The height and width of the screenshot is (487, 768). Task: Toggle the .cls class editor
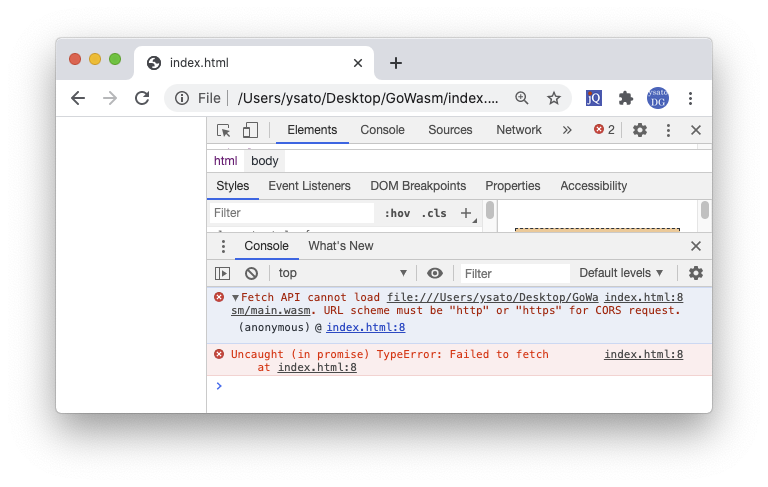434,213
